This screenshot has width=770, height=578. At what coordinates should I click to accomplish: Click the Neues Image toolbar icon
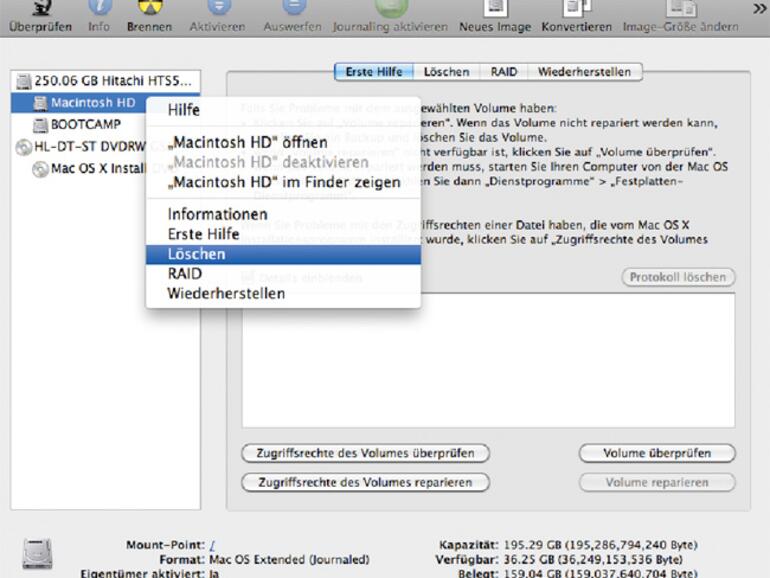click(495, 7)
